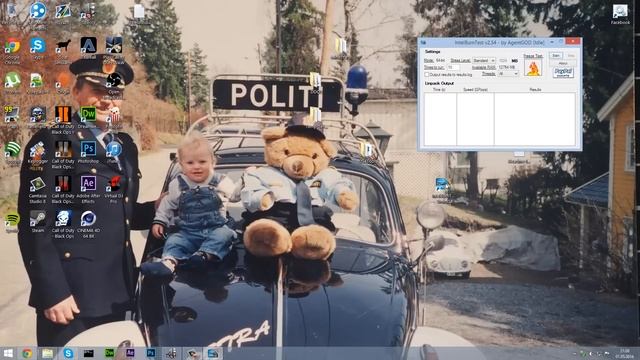Open the Steam desktop shortcut

pos(38,222)
